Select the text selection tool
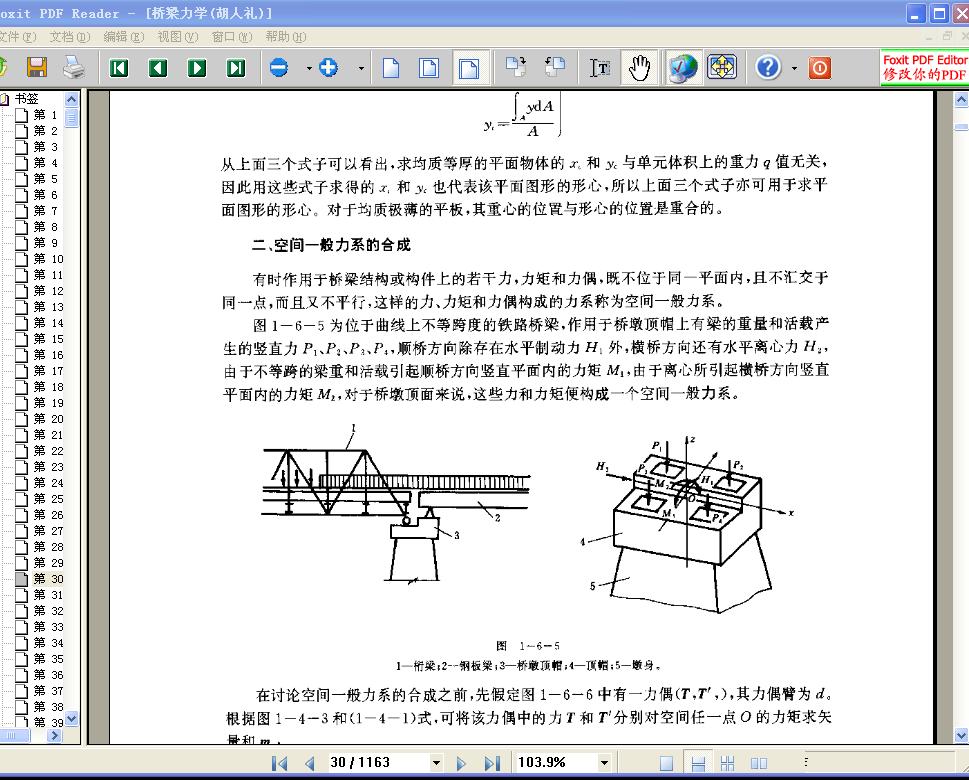The image size is (969, 780). pyautogui.click(x=600, y=68)
